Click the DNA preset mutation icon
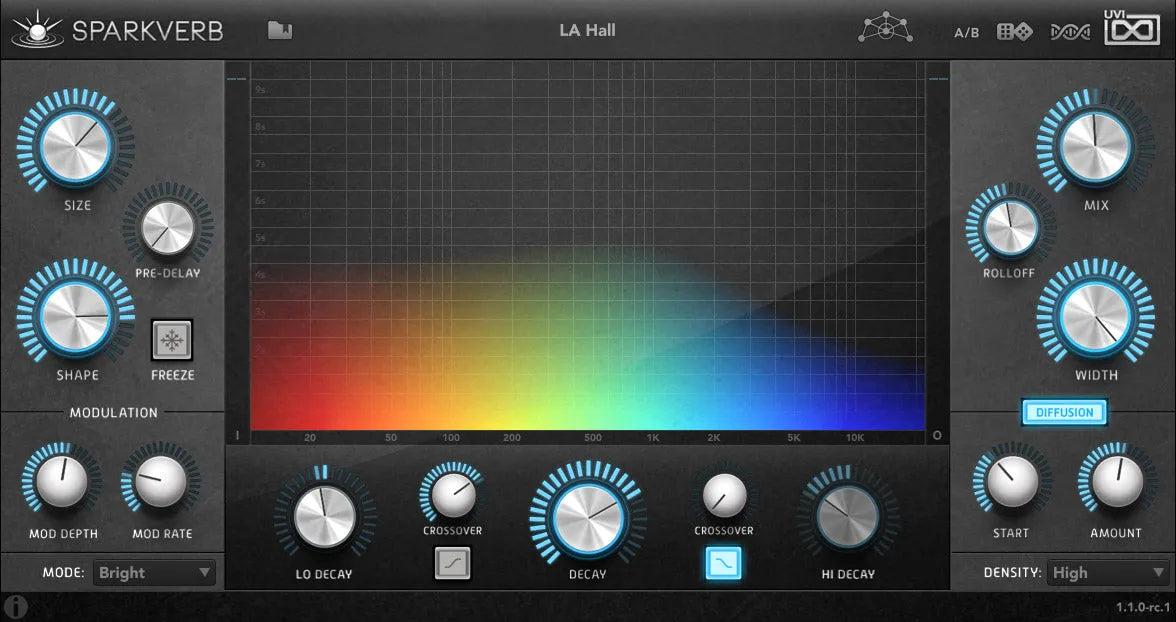The image size is (1176, 622). (1070, 31)
